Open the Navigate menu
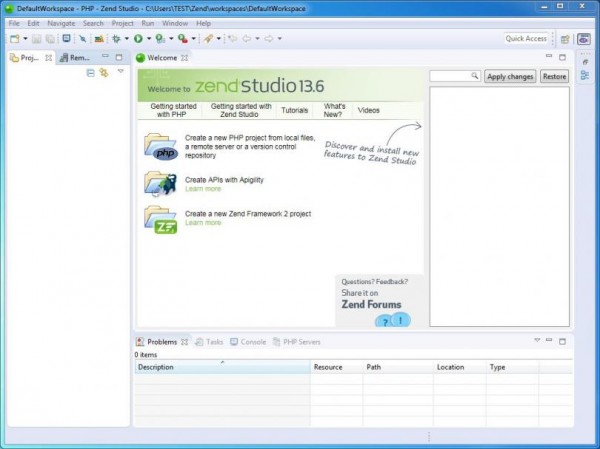 pos(61,23)
